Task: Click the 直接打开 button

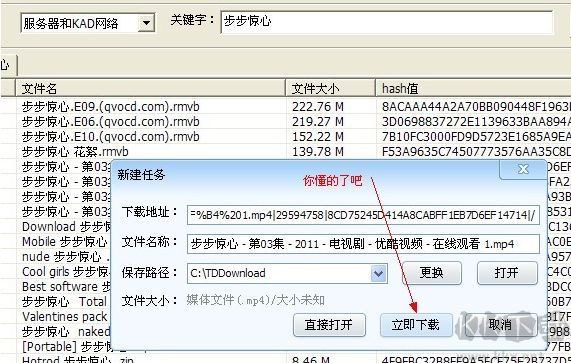Action: coord(329,325)
